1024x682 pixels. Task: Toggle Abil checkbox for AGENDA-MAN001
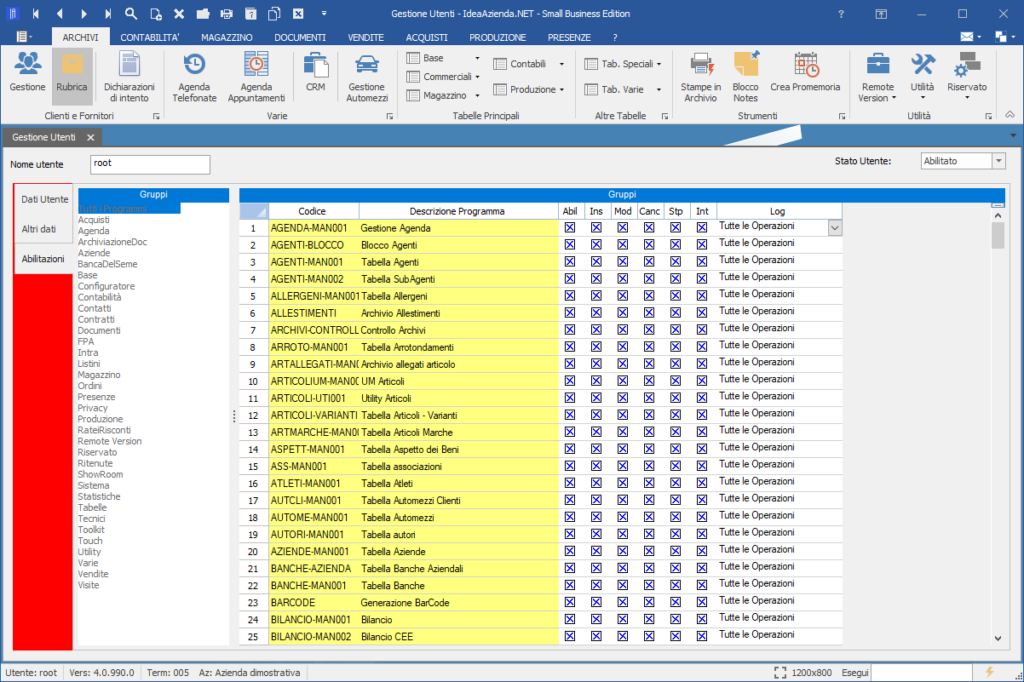pyautogui.click(x=570, y=227)
